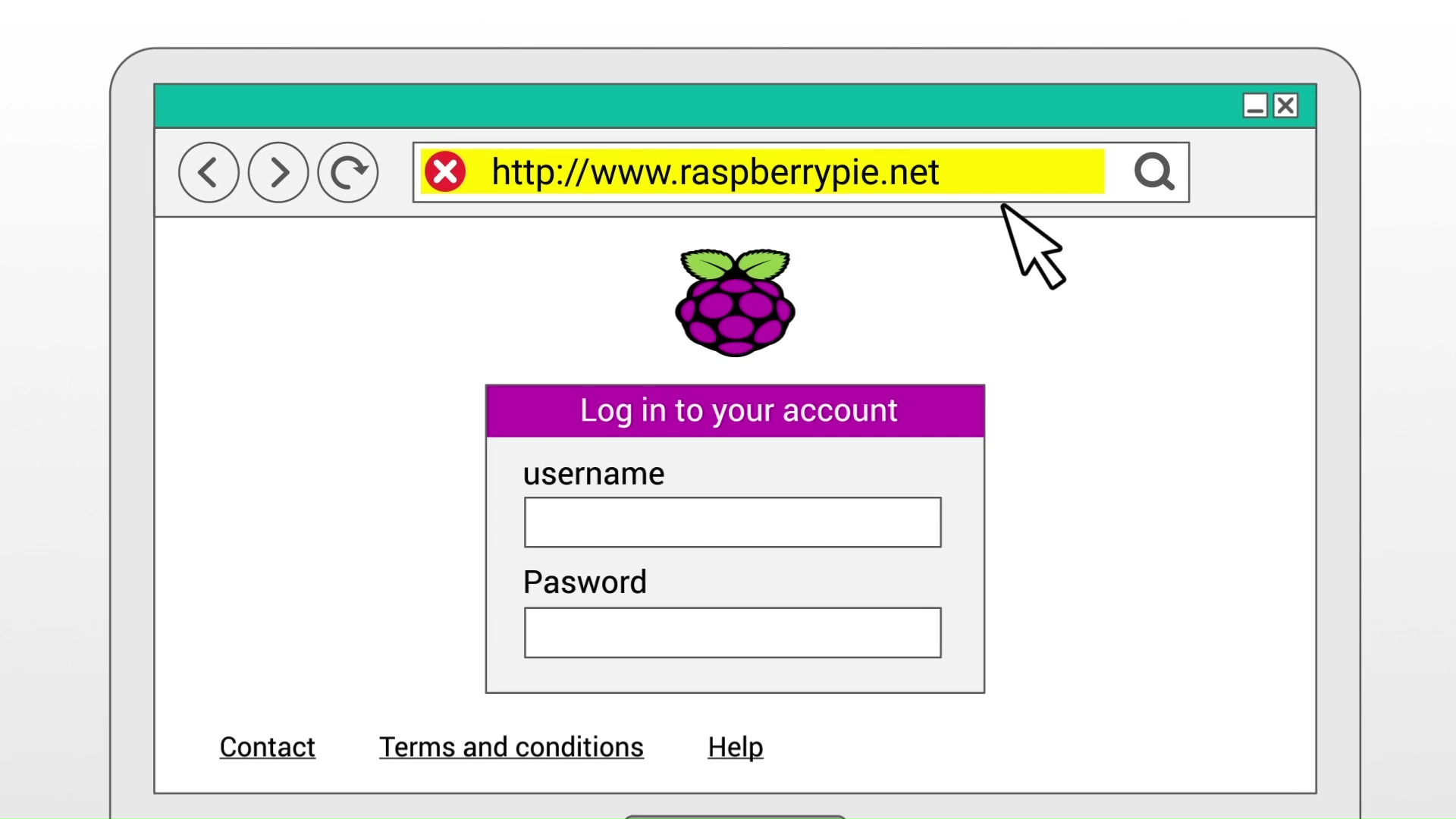Open the Help link
1456x819 pixels.
(736, 748)
